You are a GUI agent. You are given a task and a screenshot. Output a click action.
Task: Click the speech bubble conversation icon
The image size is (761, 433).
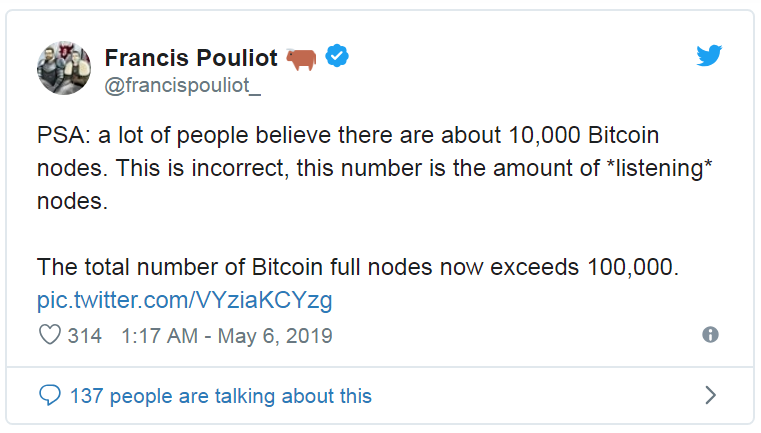click(x=50, y=396)
